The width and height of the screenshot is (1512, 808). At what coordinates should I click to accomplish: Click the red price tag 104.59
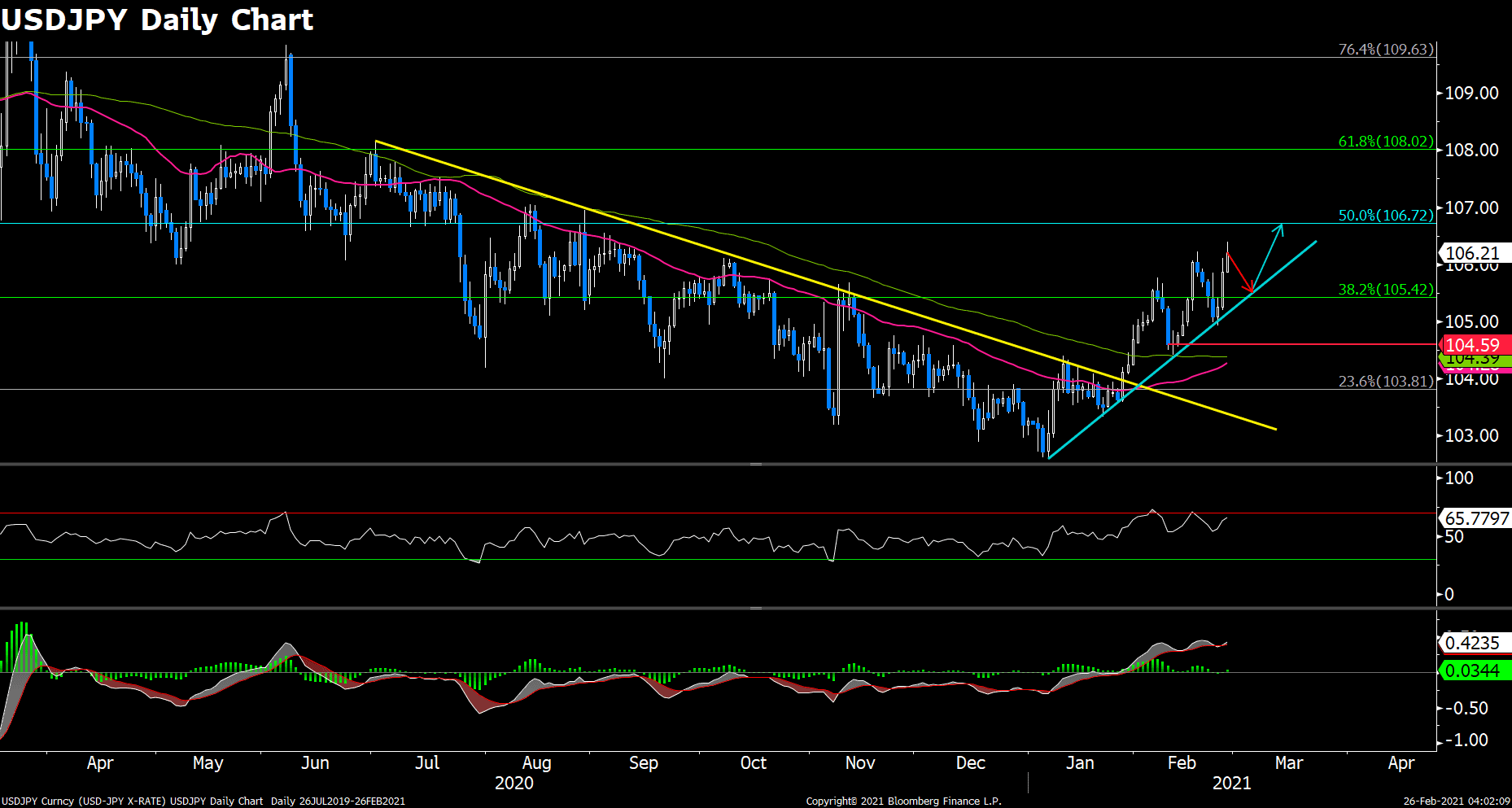[1475, 345]
